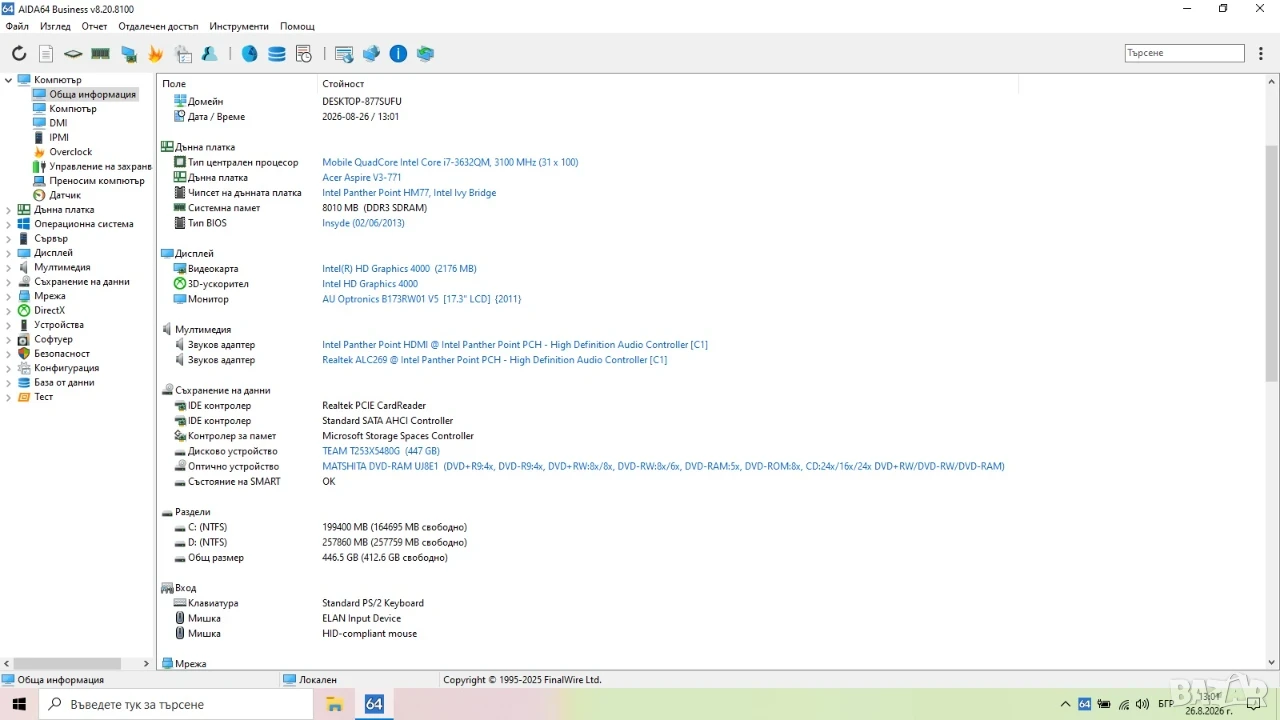
Task: Open the Windows Start menu
Action: click(x=19, y=704)
